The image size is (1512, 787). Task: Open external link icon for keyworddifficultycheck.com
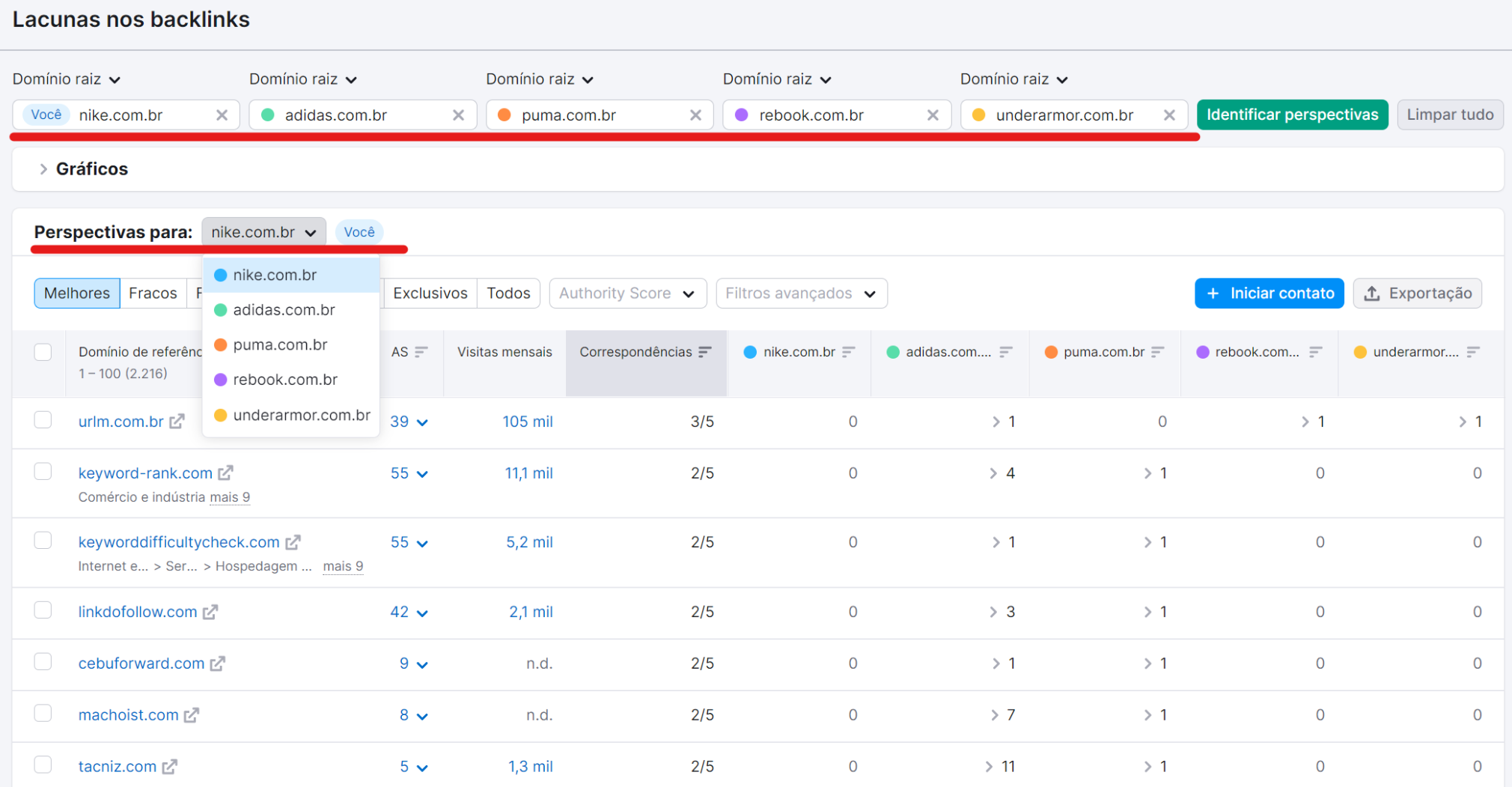(x=293, y=542)
